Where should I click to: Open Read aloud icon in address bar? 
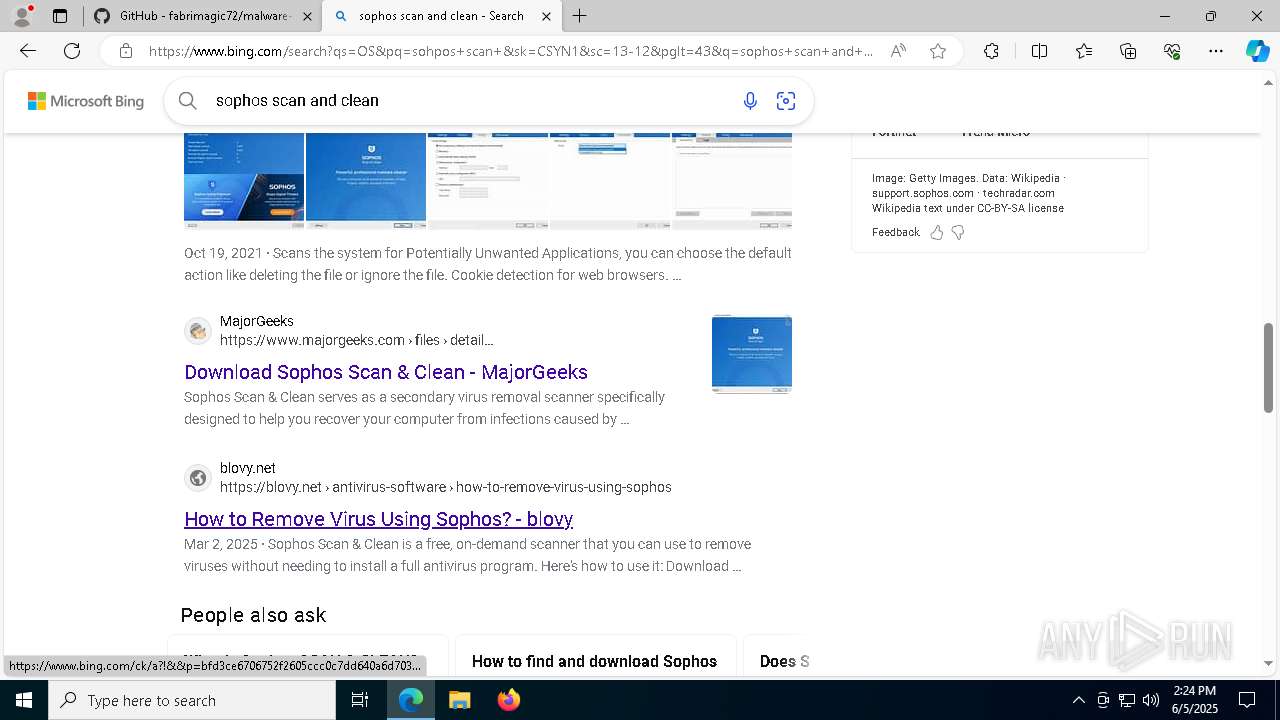coord(898,51)
